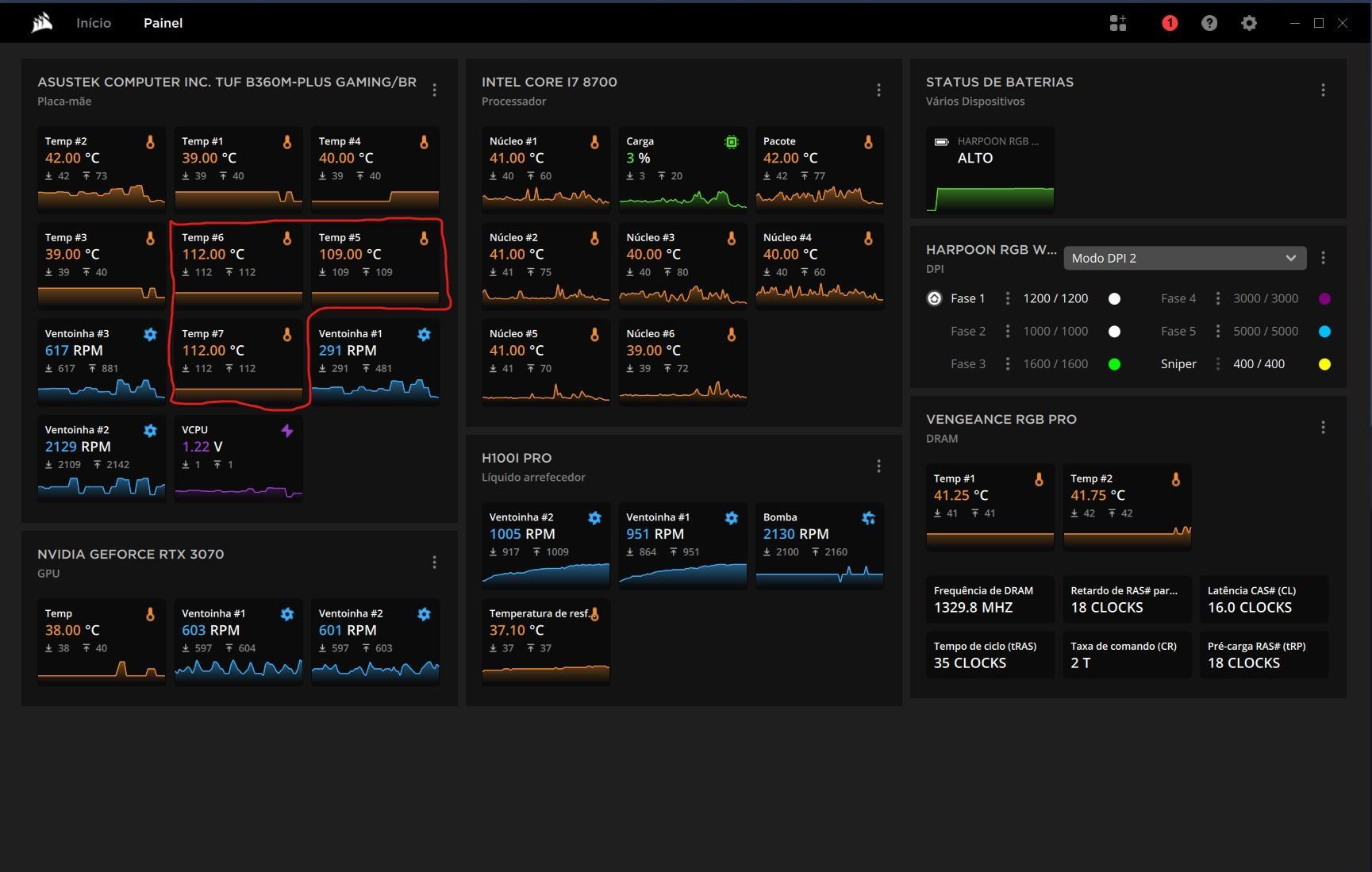Viewport: 1372px width, 872px height.
Task: Click the green Fase 3 color swatch
Action: pyautogui.click(x=1114, y=364)
